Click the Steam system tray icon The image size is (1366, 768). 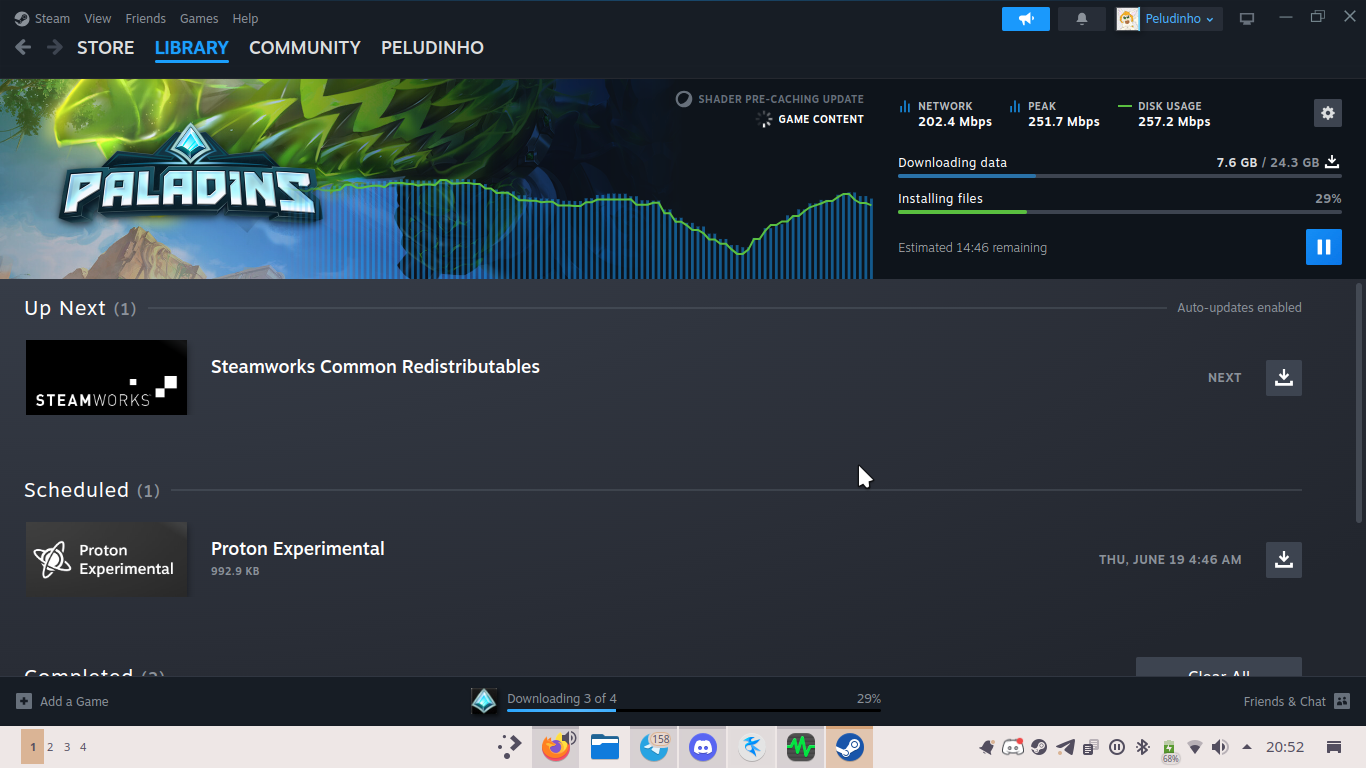[x=1039, y=747]
